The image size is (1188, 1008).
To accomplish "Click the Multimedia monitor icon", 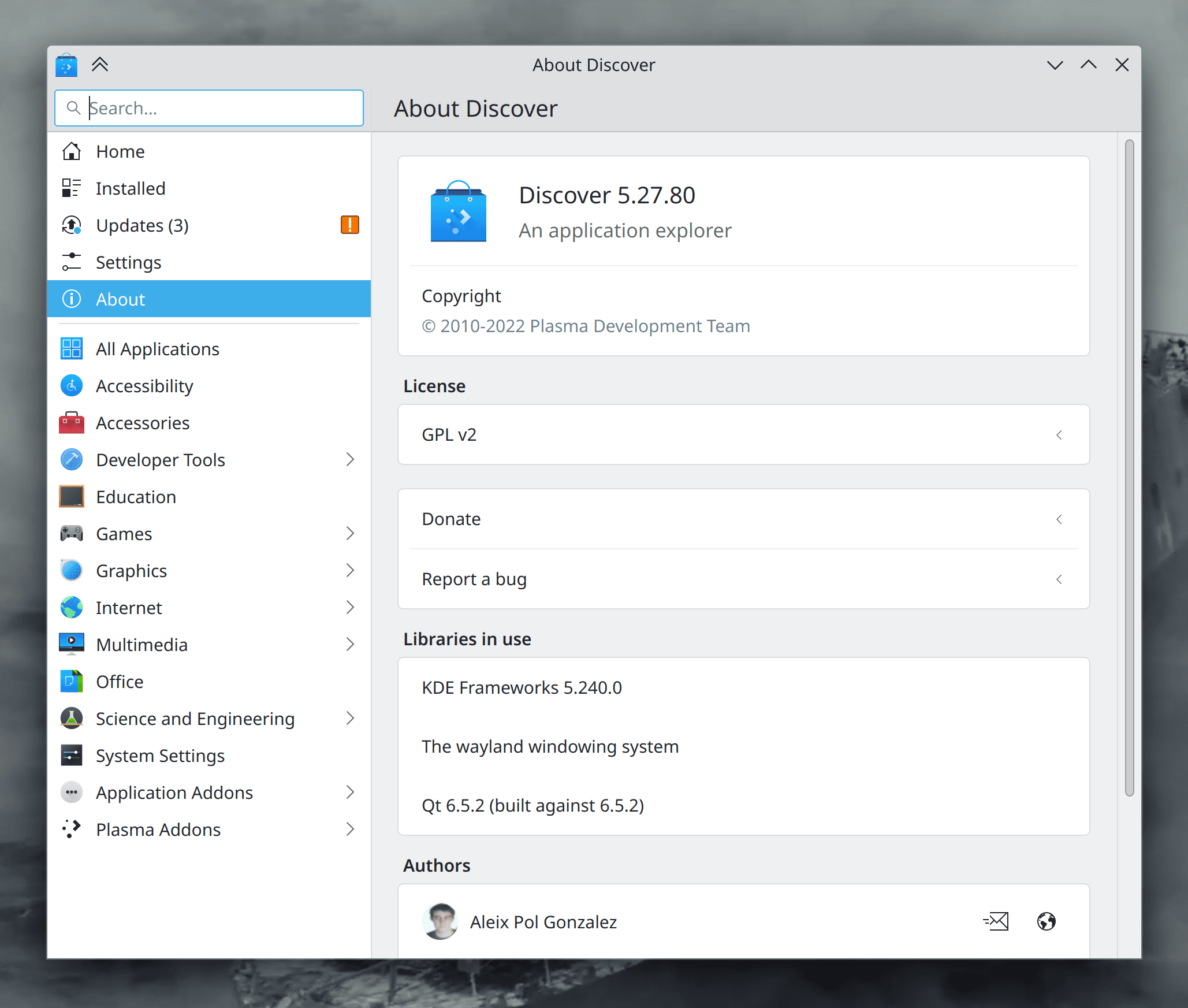I will pyautogui.click(x=72, y=645).
